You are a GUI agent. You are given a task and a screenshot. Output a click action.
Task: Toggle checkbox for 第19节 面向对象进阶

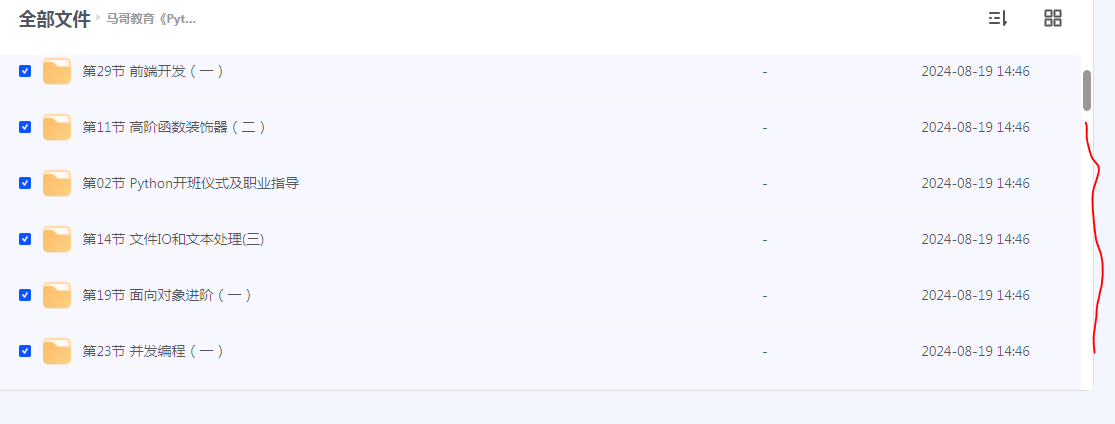click(25, 295)
